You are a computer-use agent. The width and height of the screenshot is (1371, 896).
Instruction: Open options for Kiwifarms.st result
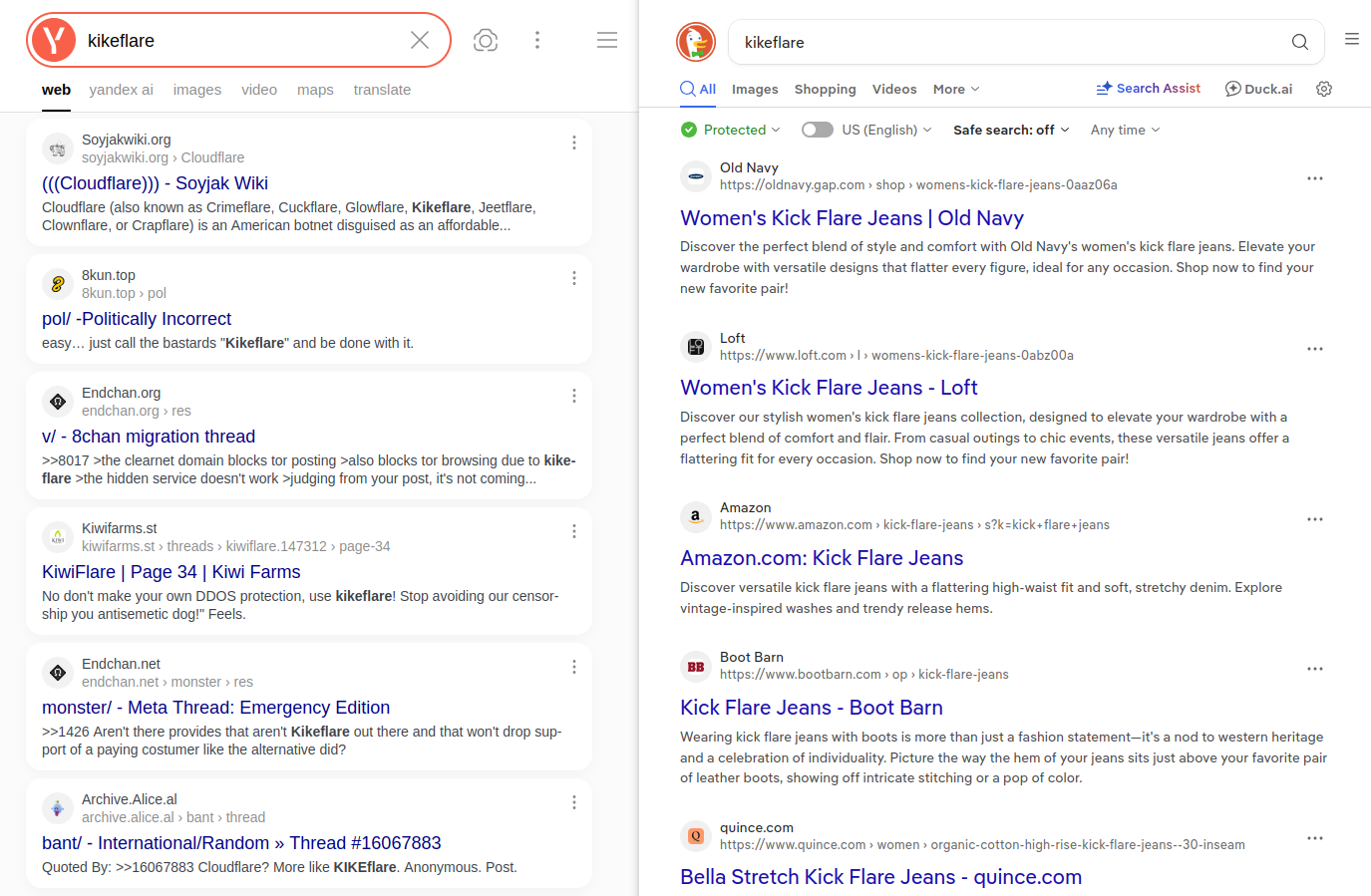point(574,531)
